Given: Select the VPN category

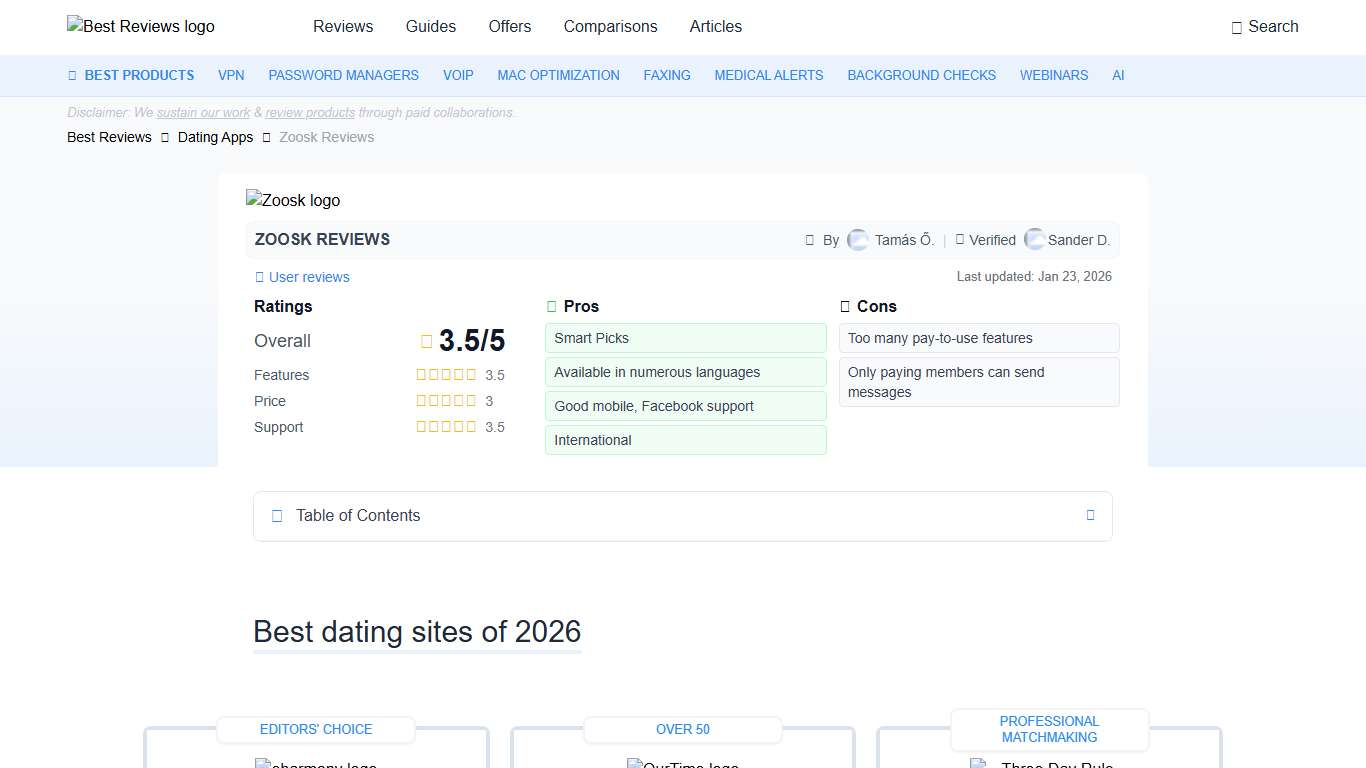Looking at the screenshot, I should coord(231,75).
